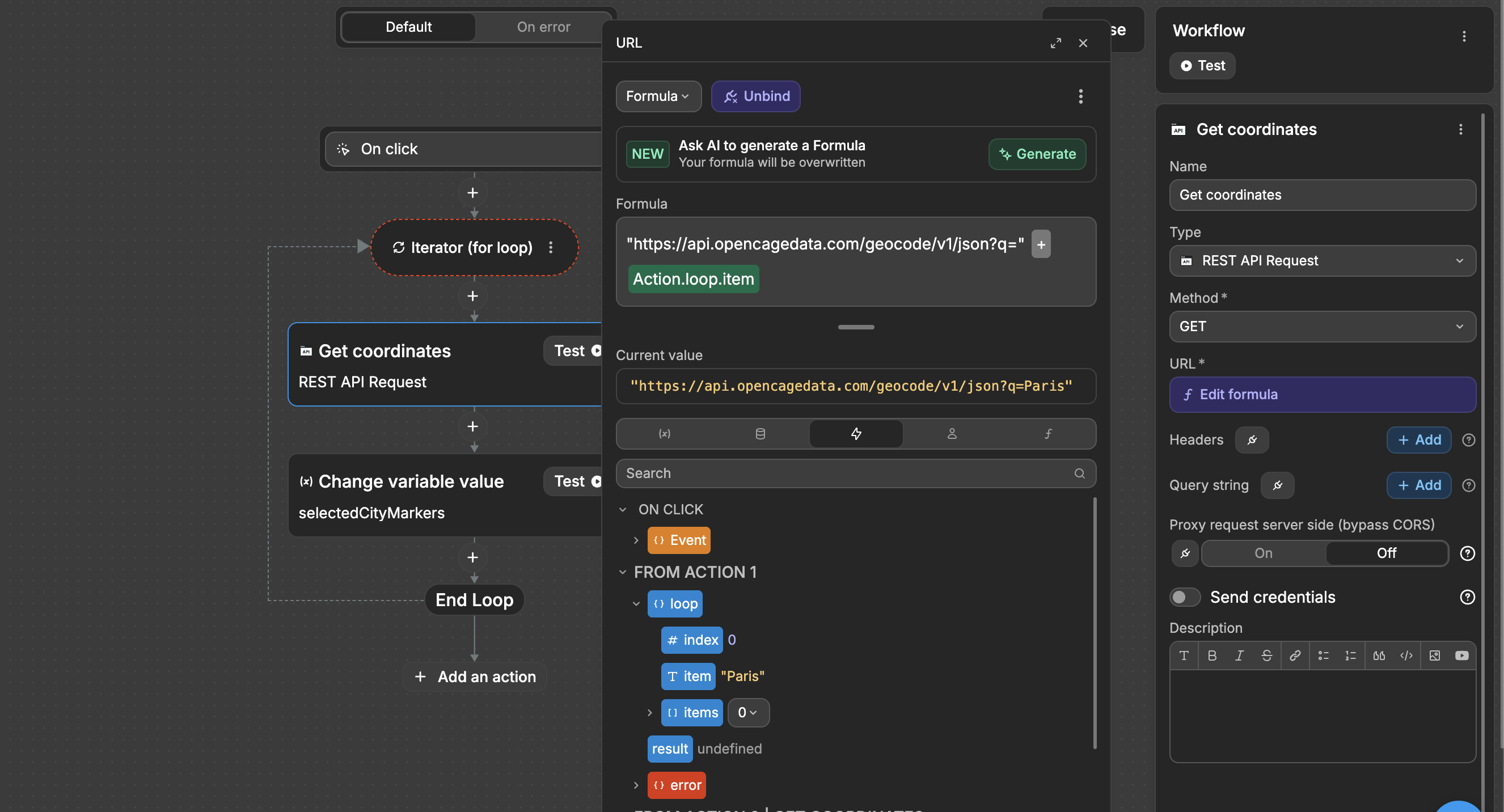Screen dimensions: 1504x812
Task: Expand the error object in the tree
Action: pyautogui.click(x=636, y=785)
